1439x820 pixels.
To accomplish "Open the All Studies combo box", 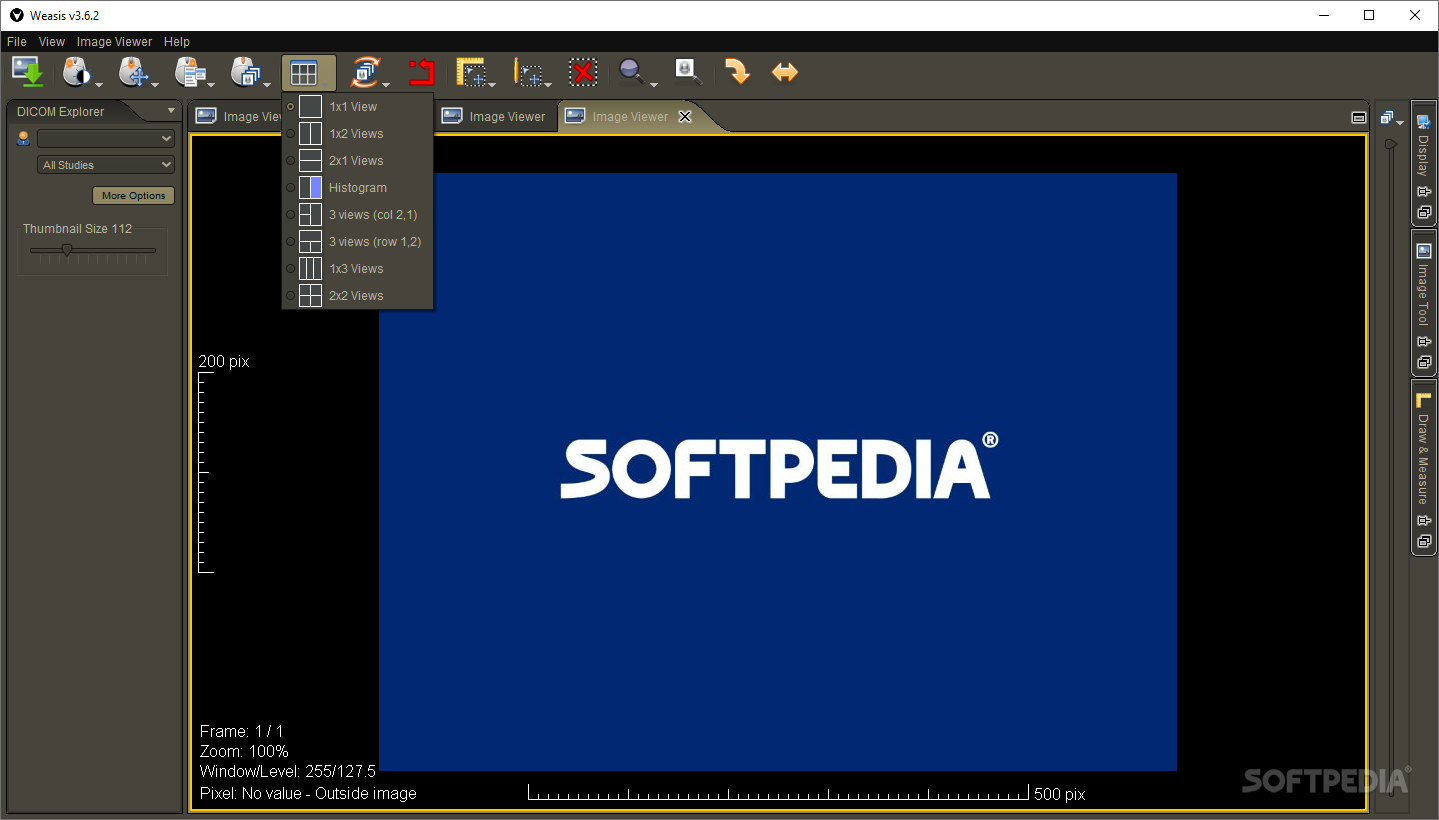I will (106, 165).
